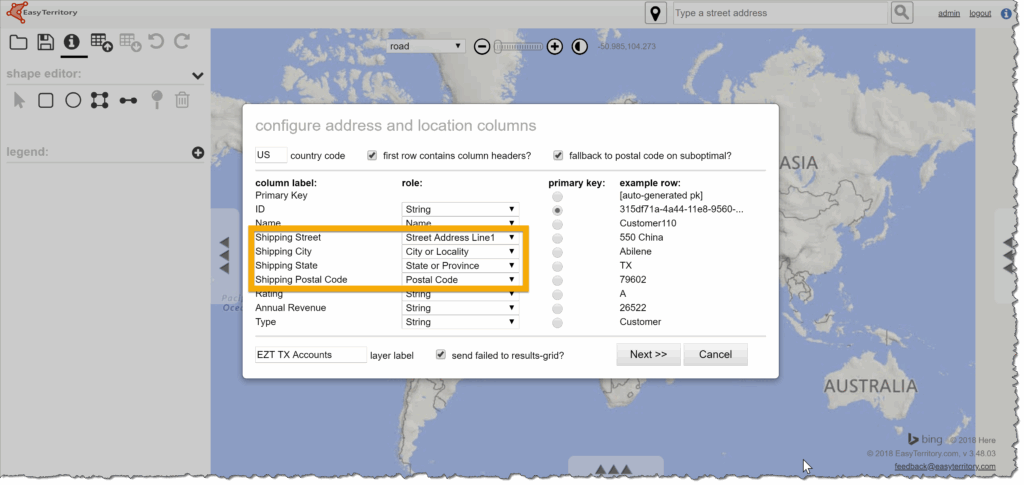Click the magnifier search address button

[902, 13]
